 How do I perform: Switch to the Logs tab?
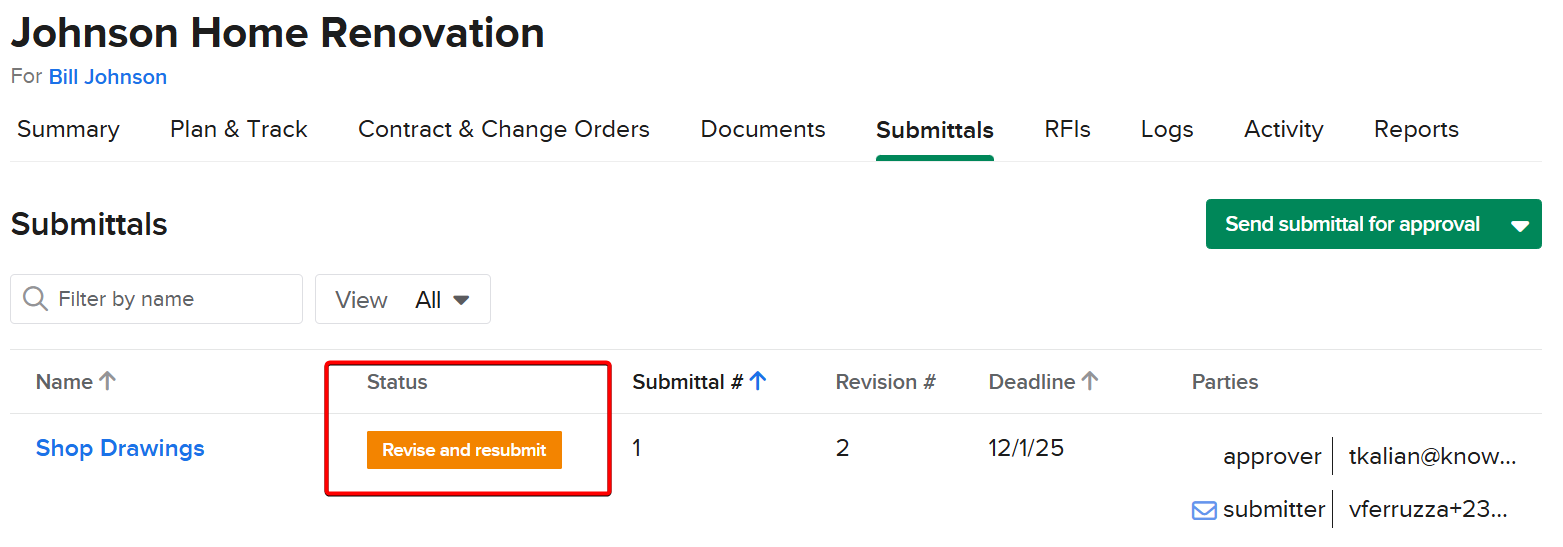1167,130
